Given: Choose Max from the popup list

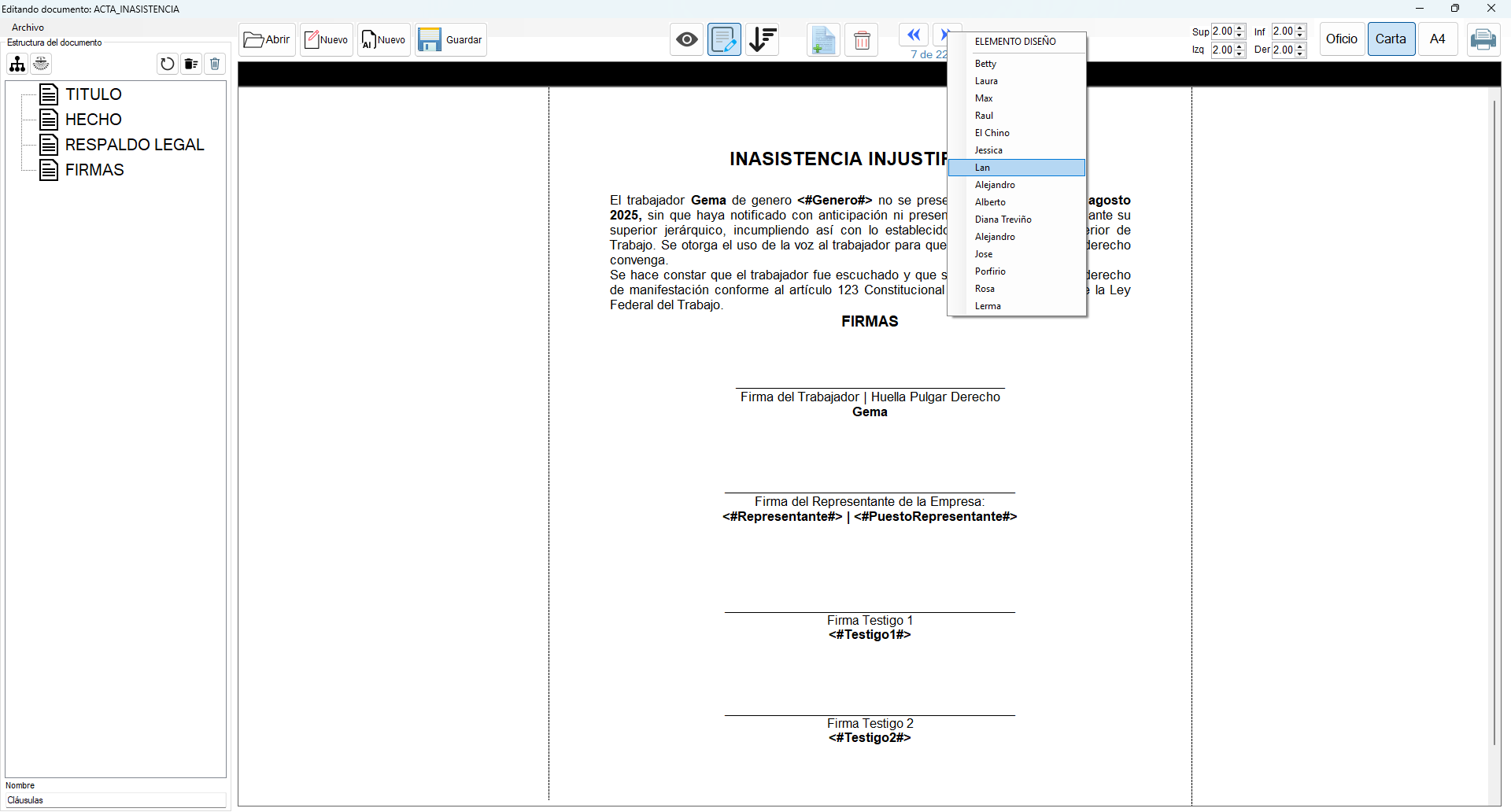Looking at the screenshot, I should pos(1017,98).
